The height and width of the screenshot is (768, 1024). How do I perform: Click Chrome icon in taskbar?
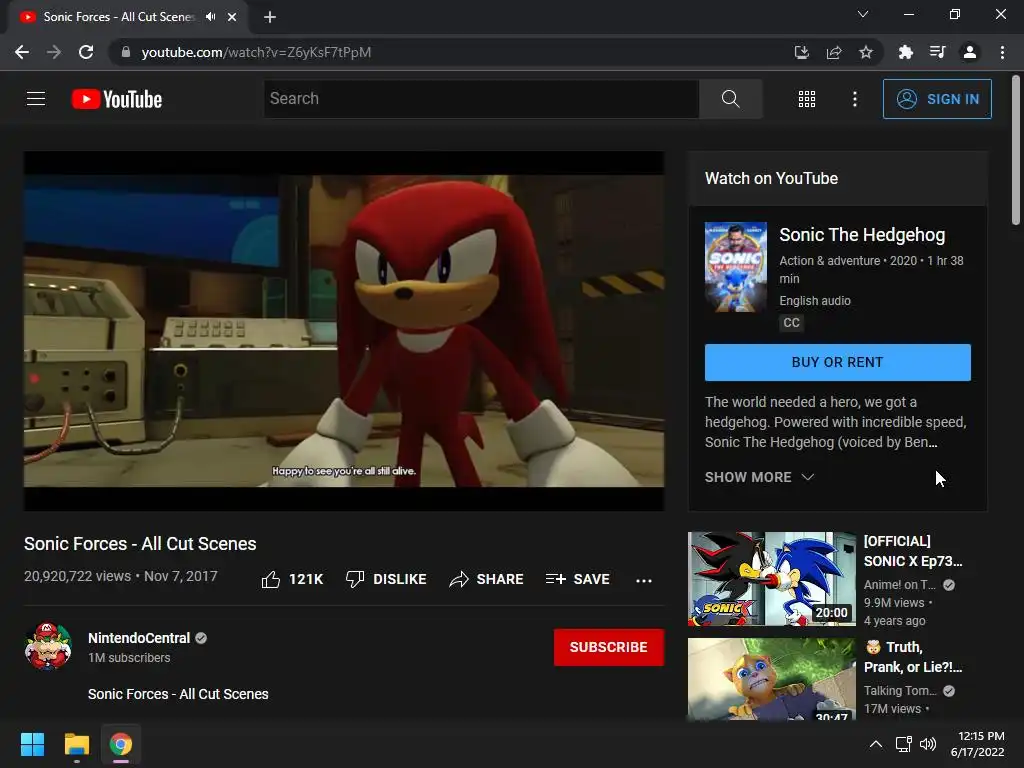click(x=121, y=744)
